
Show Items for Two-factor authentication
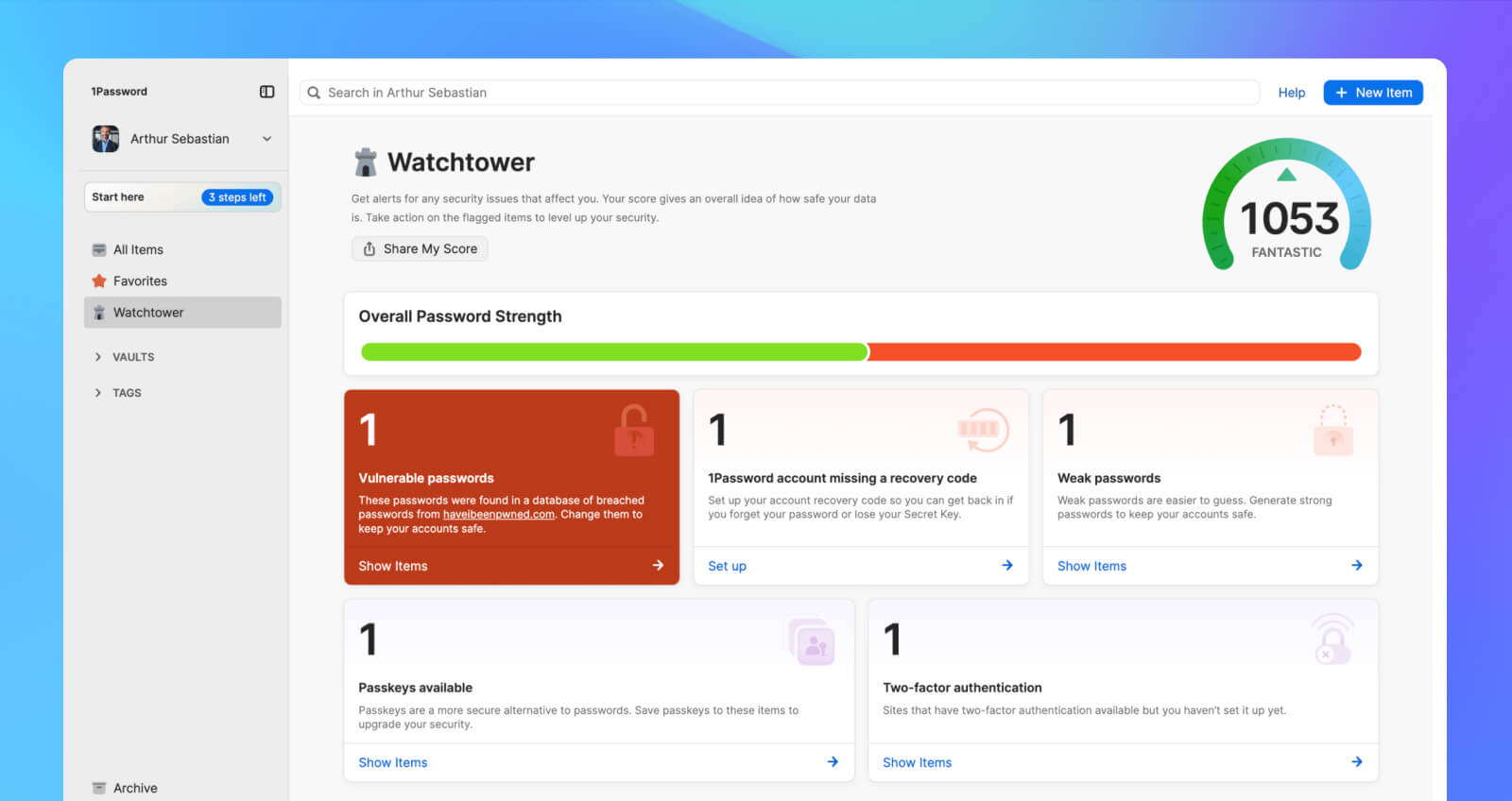(x=917, y=762)
